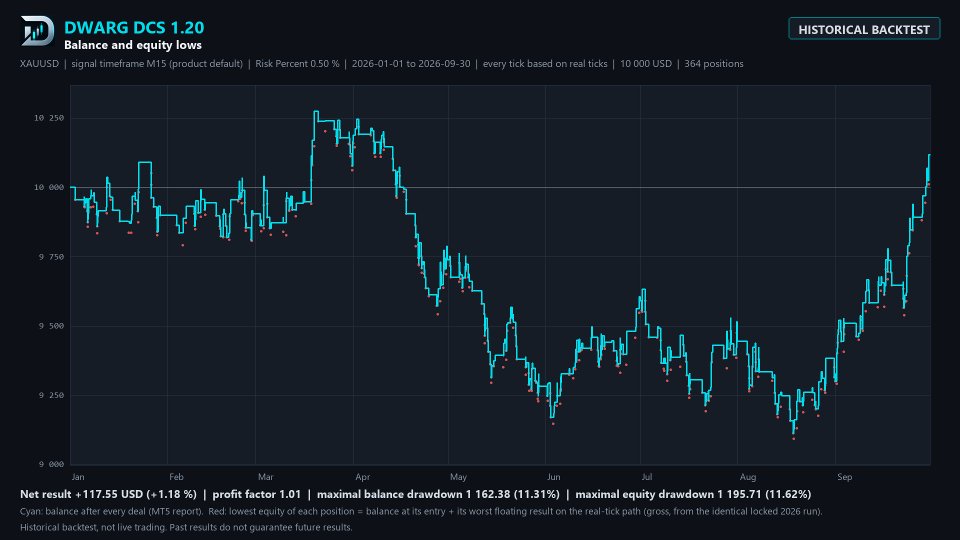The height and width of the screenshot is (540, 960).
Task: Click the May x-axis label
Action: point(459,477)
